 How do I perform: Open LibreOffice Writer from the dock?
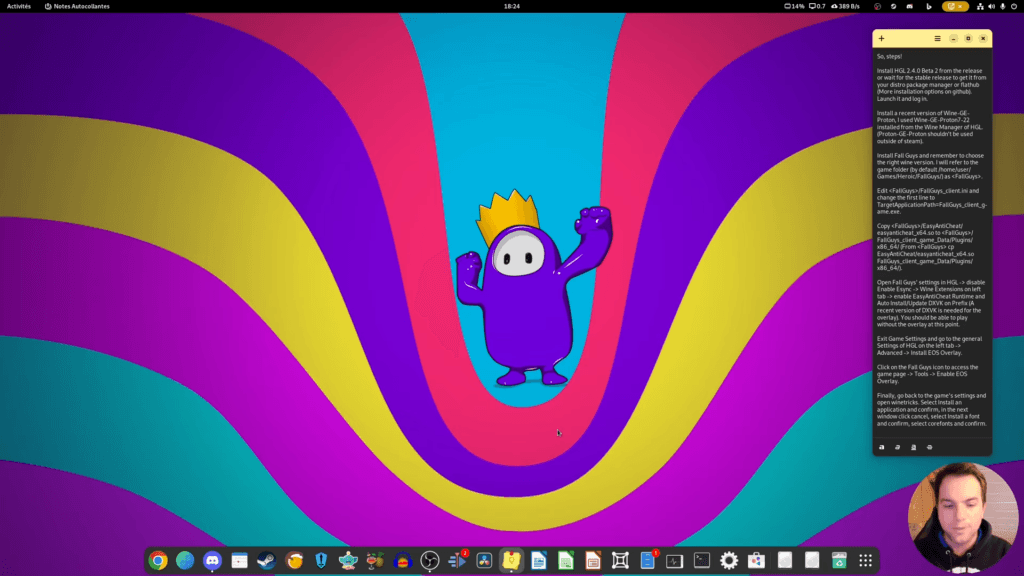[539, 560]
